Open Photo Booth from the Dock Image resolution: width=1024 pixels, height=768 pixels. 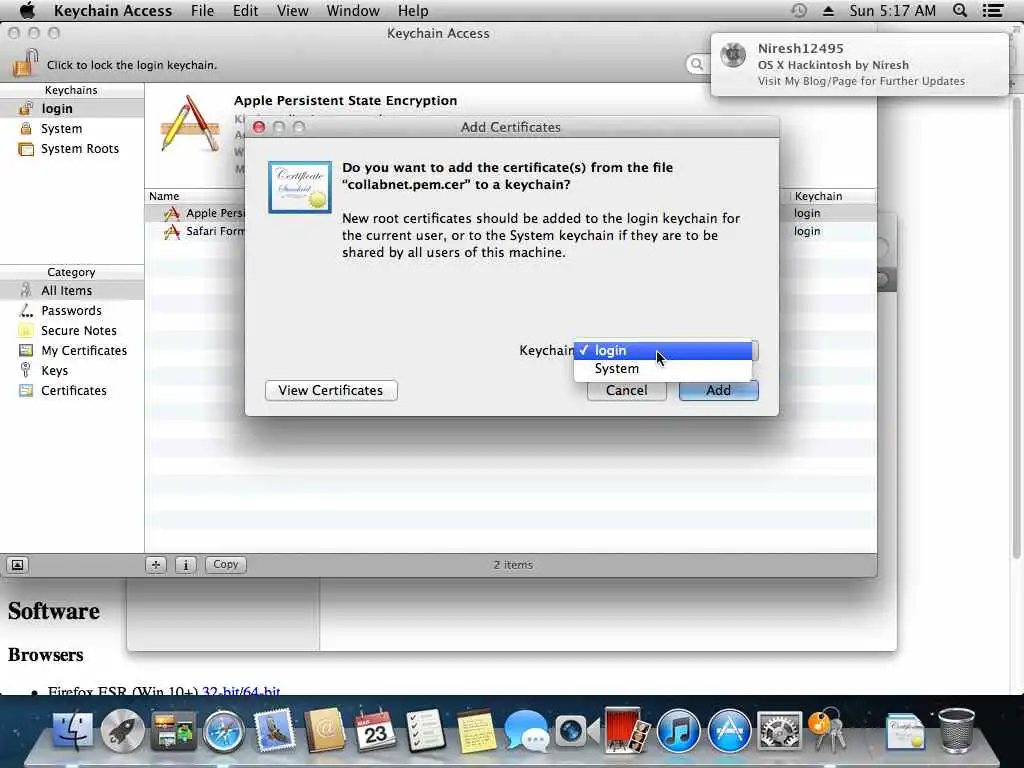pyautogui.click(x=627, y=730)
